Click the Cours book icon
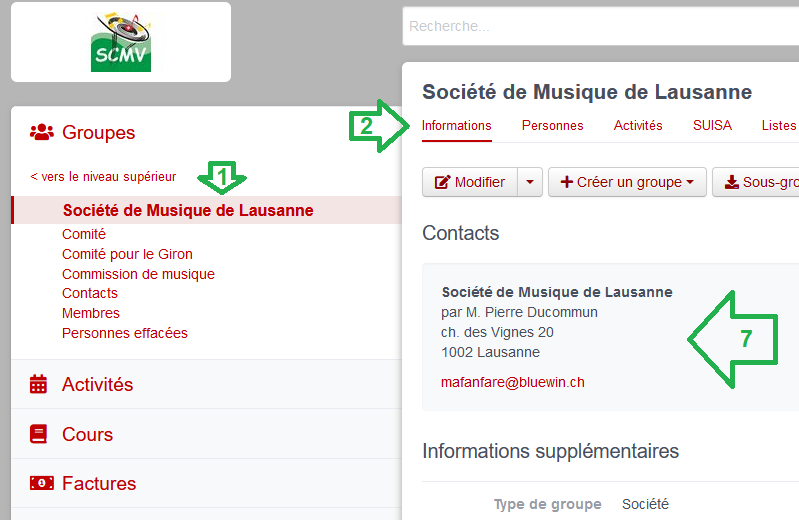 click(39, 434)
